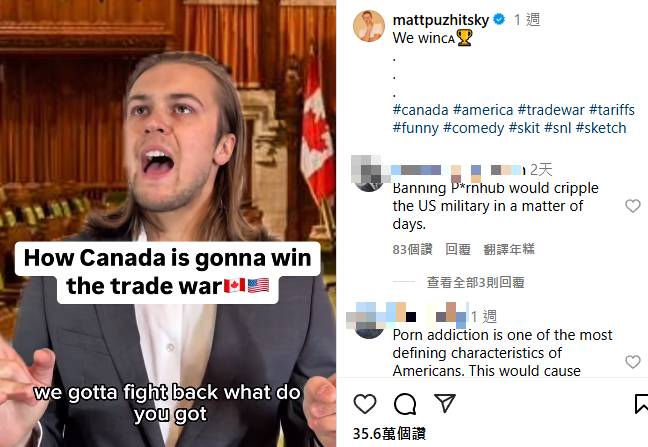This screenshot has width=648, height=447.
Task: Click the mattpuzhitsky username link
Action: (x=441, y=19)
